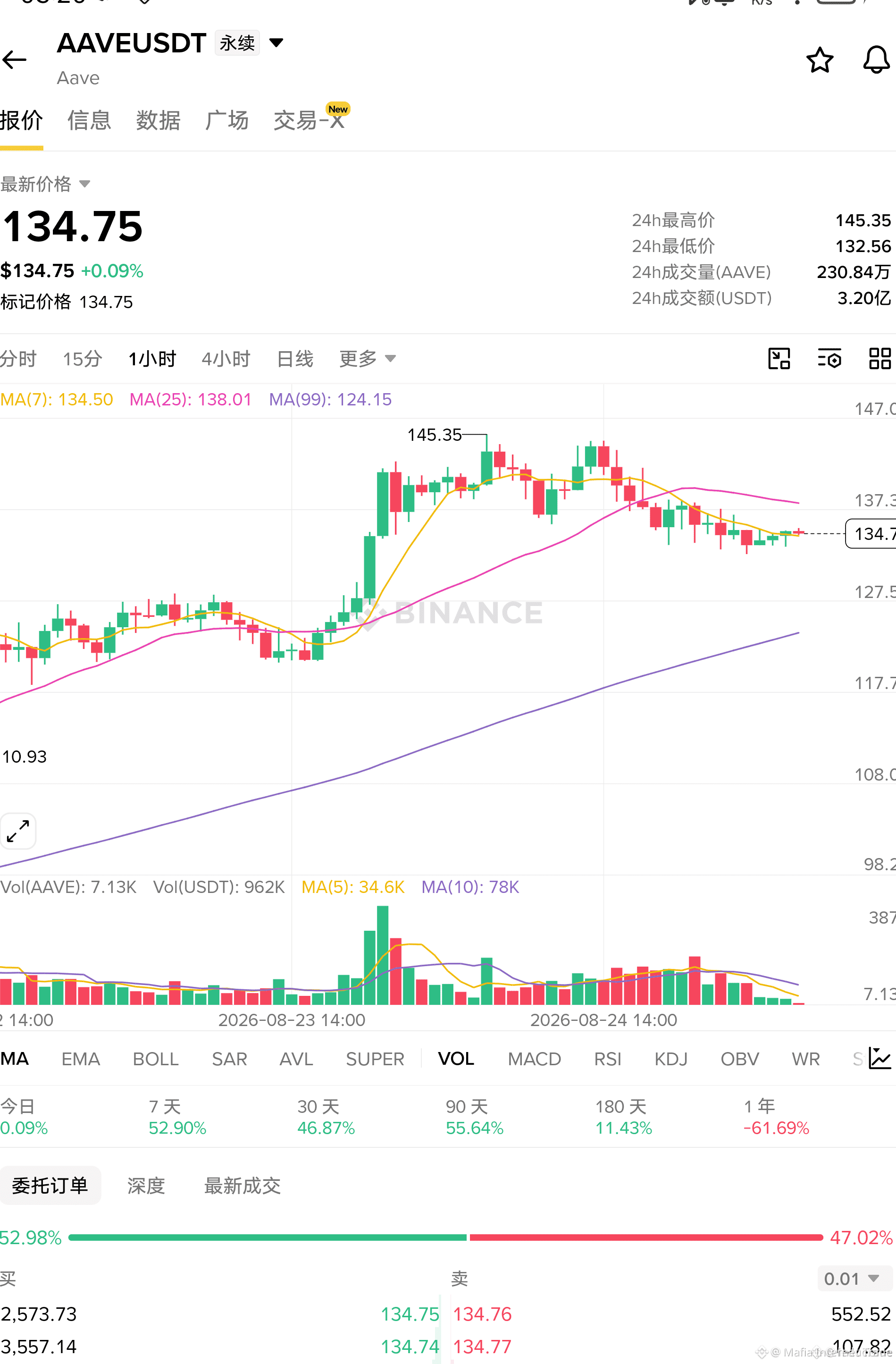Image resolution: width=896 pixels, height=1364 pixels.
Task: Toggle the VOL sub-indicator
Action: [x=456, y=1059]
